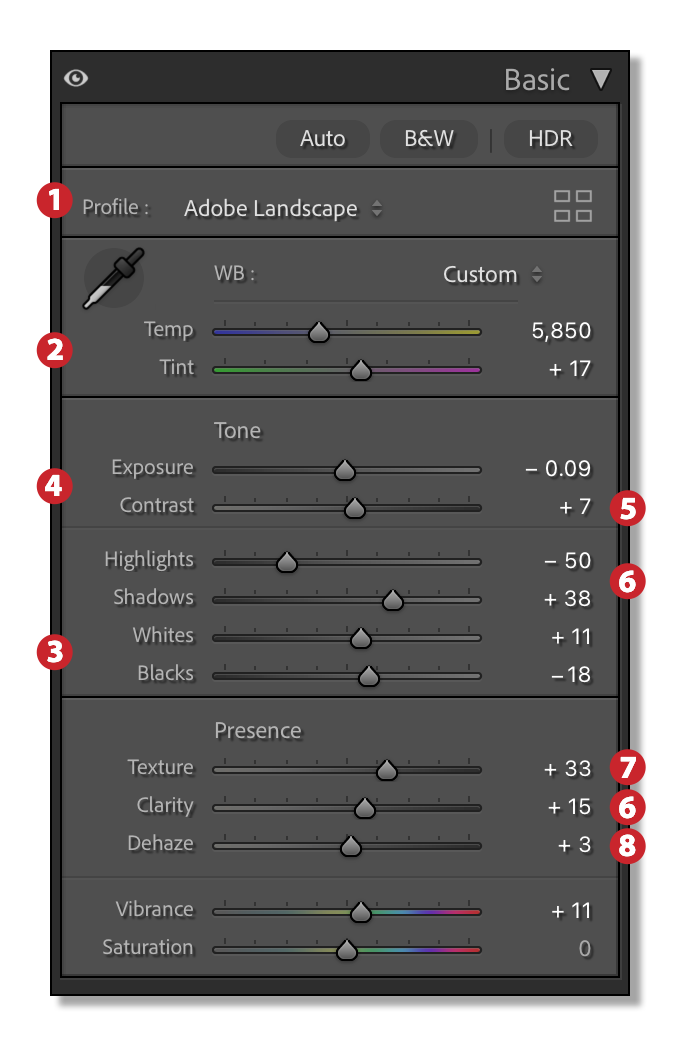Convert the photo using the B&W button
Screen dimensions: 680x1046
click(428, 139)
